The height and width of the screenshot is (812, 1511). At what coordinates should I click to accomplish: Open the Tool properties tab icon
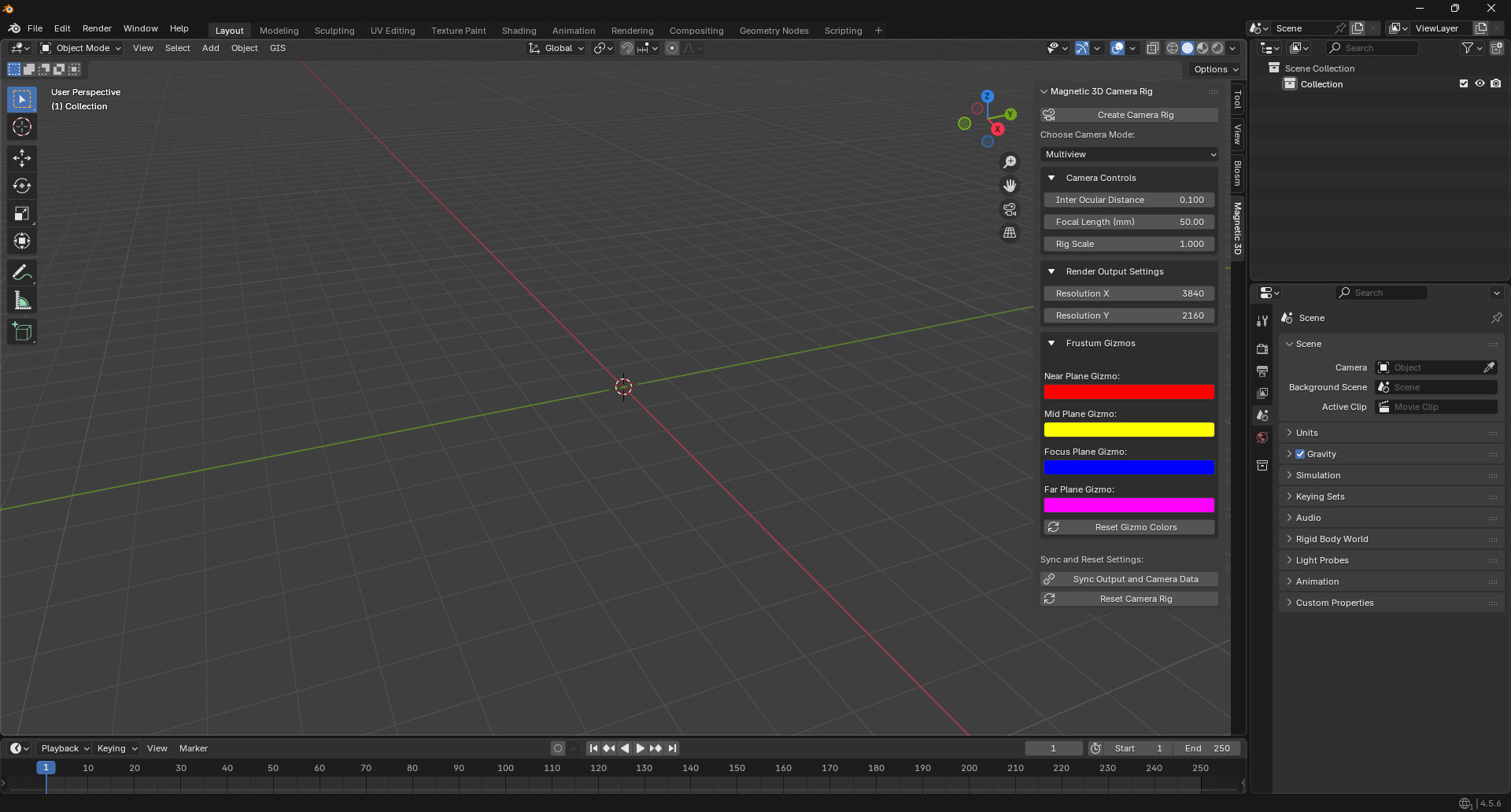[x=1262, y=321]
